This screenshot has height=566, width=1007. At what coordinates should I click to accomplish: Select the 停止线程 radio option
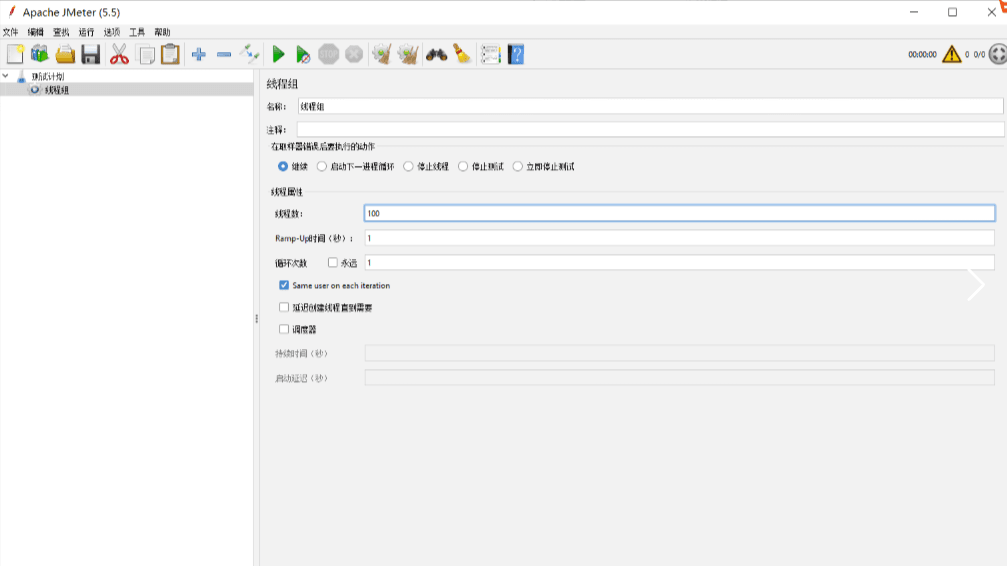pos(408,167)
